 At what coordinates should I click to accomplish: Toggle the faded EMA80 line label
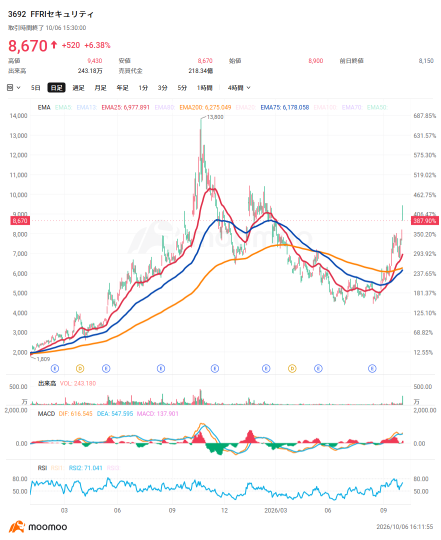165,107
